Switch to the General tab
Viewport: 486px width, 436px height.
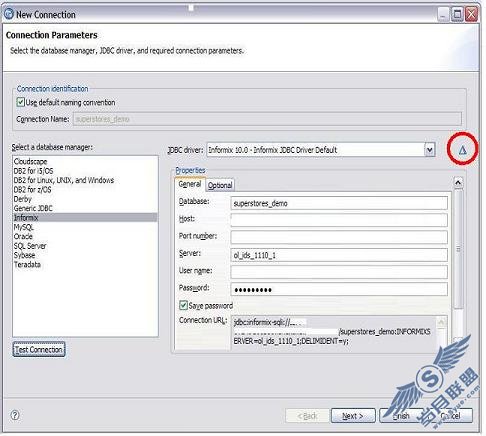click(190, 184)
